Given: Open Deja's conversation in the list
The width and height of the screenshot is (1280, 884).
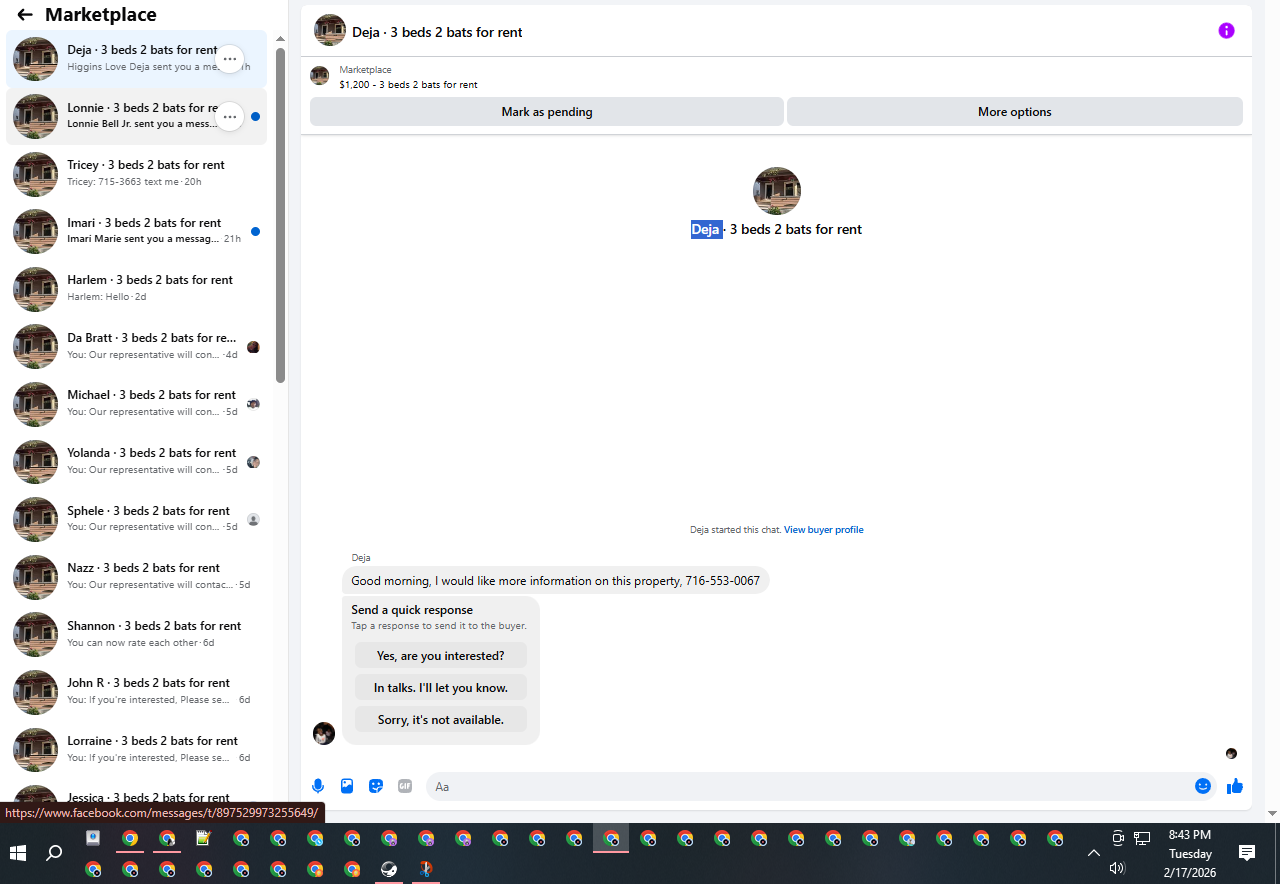Looking at the screenshot, I should pyautogui.click(x=136, y=59).
